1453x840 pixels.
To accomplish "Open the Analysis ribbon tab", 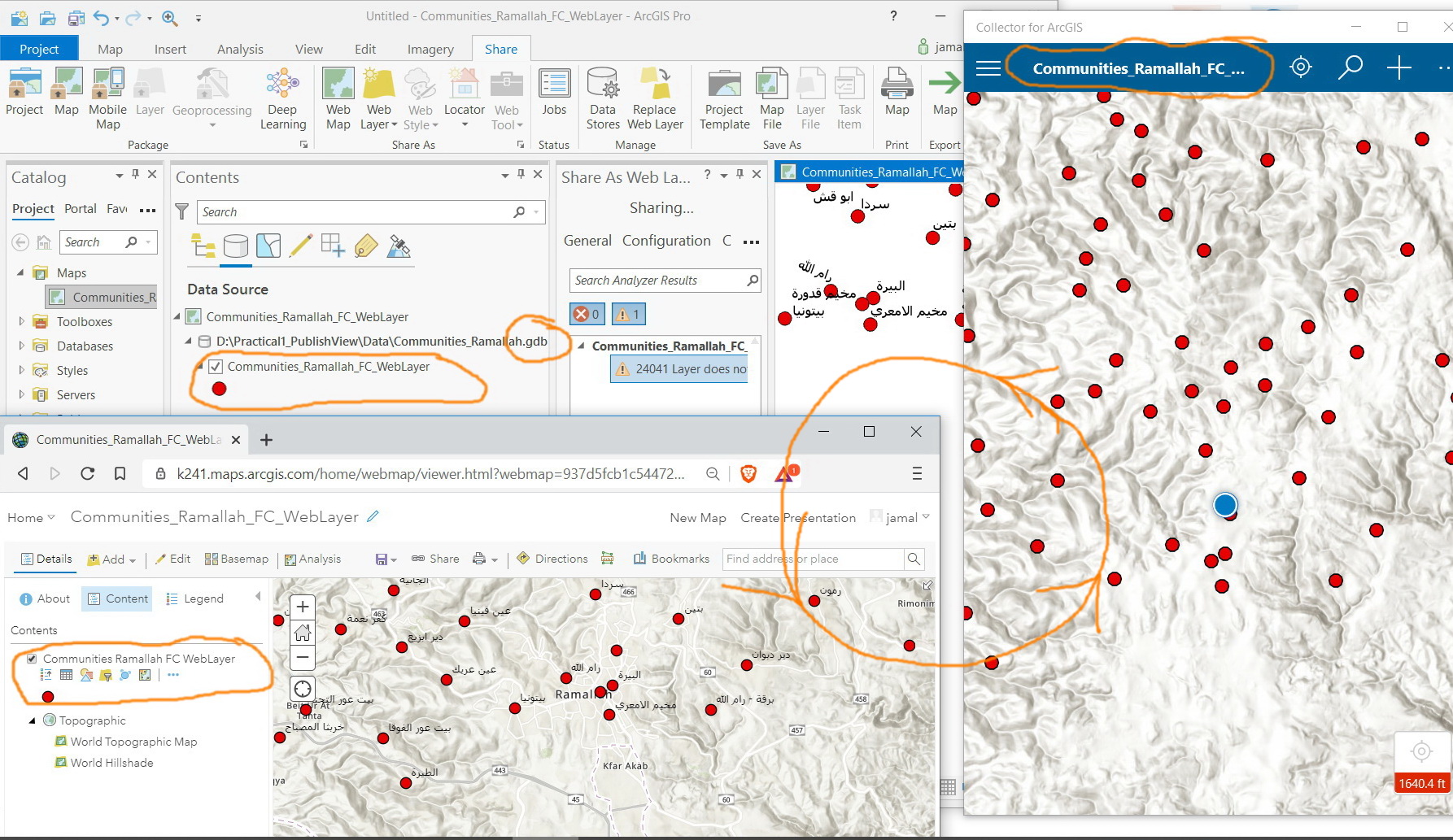I will click(240, 49).
